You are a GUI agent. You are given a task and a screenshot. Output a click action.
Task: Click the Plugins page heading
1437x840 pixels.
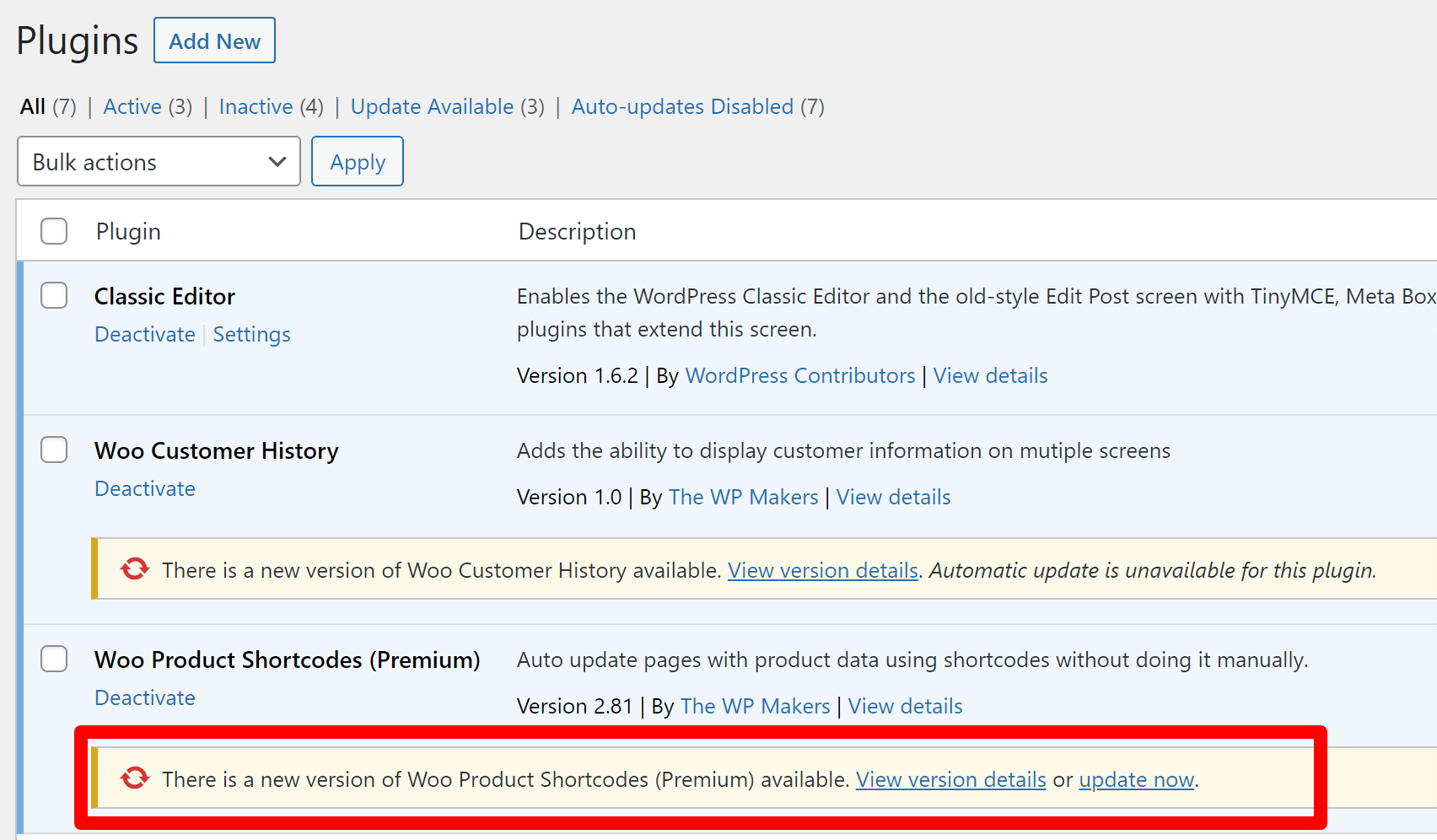tap(77, 40)
